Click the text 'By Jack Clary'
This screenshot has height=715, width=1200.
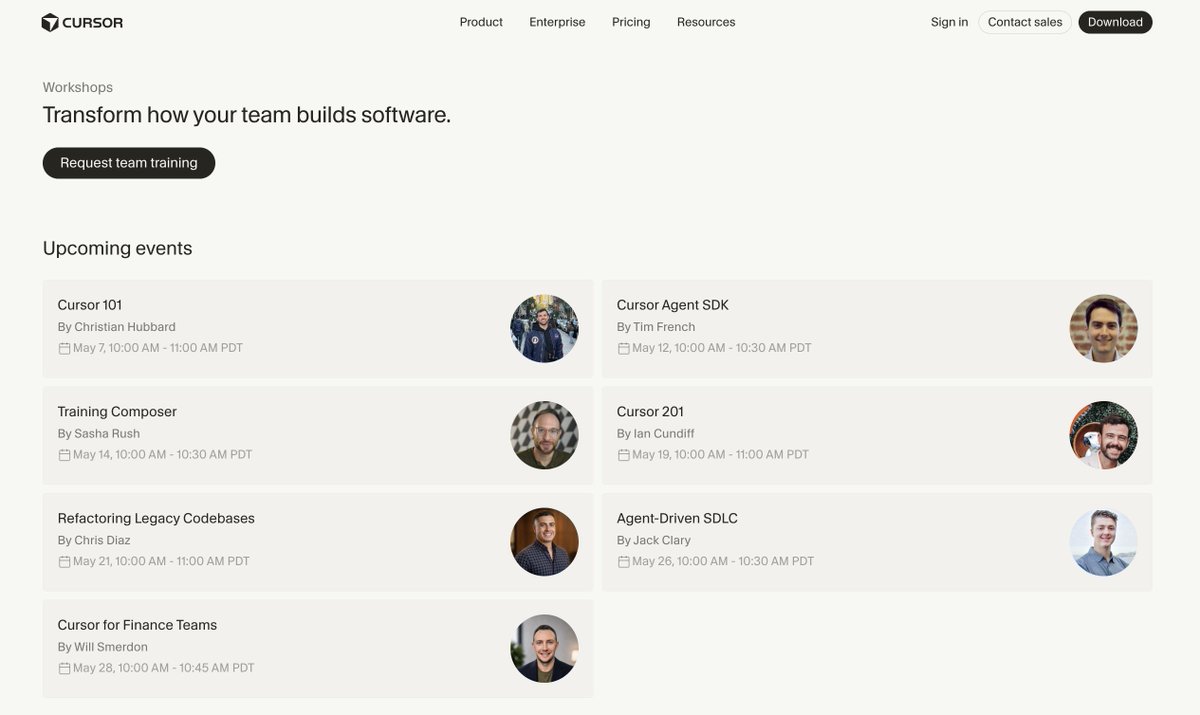[x=653, y=541]
